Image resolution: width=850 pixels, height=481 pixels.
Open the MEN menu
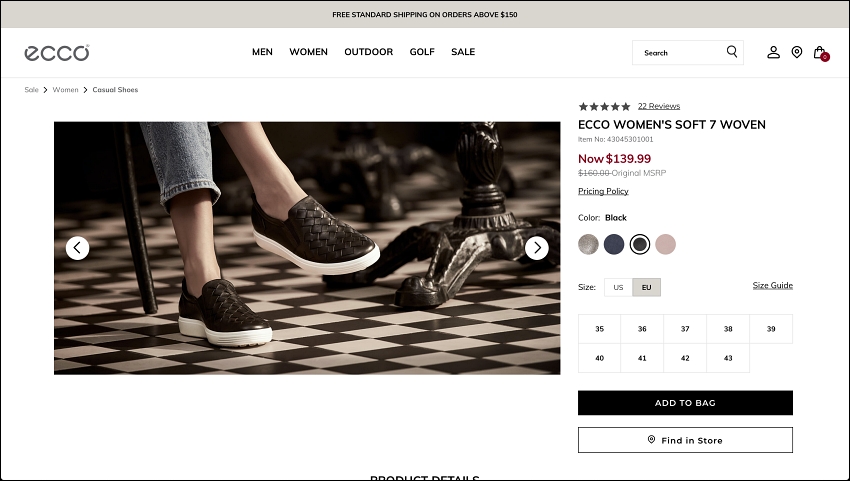point(262,52)
